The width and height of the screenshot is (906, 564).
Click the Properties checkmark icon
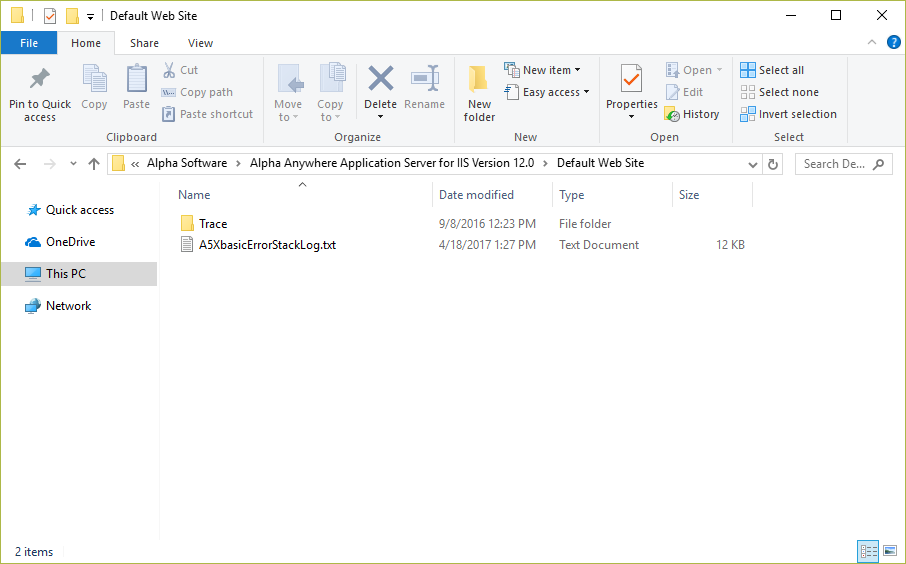pos(632,79)
